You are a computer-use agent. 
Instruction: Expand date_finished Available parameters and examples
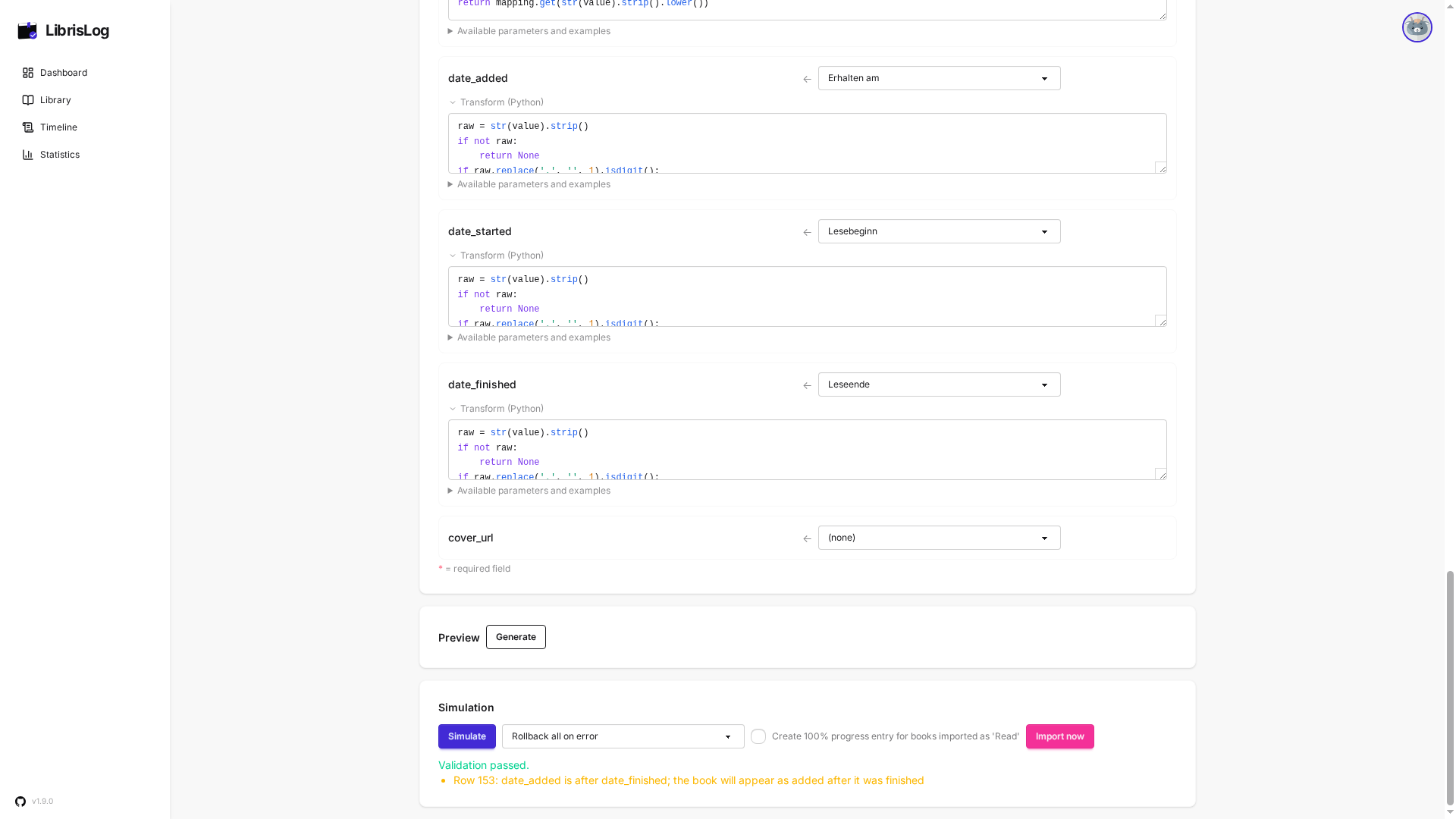pyautogui.click(x=529, y=491)
